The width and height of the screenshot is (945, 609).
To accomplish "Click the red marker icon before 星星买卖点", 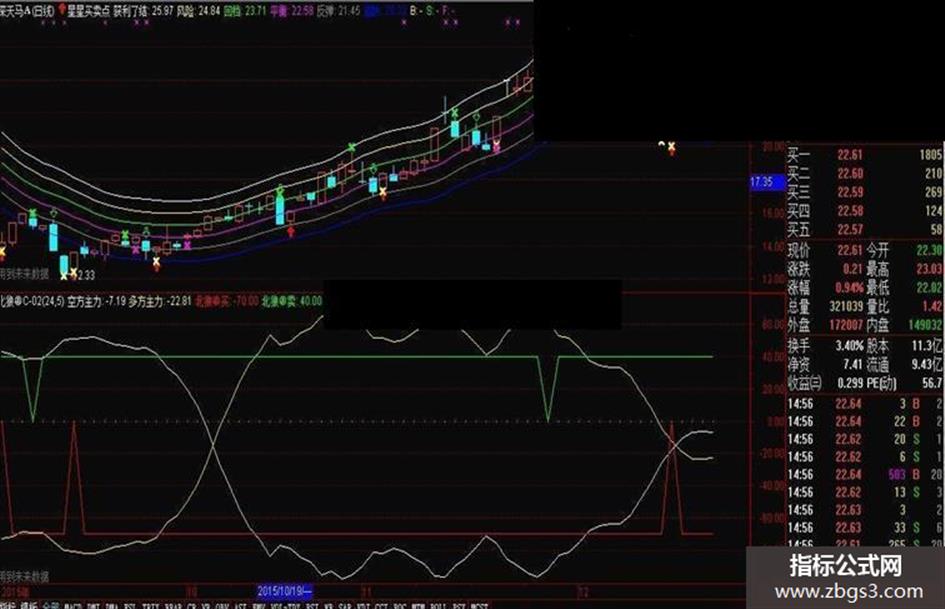I will point(62,10).
